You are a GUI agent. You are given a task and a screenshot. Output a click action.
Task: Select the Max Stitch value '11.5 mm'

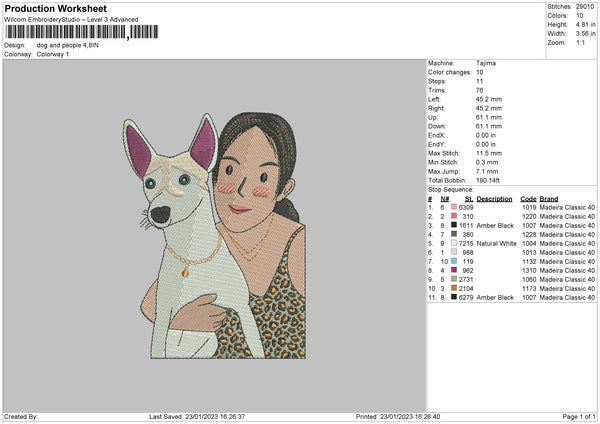click(x=489, y=153)
